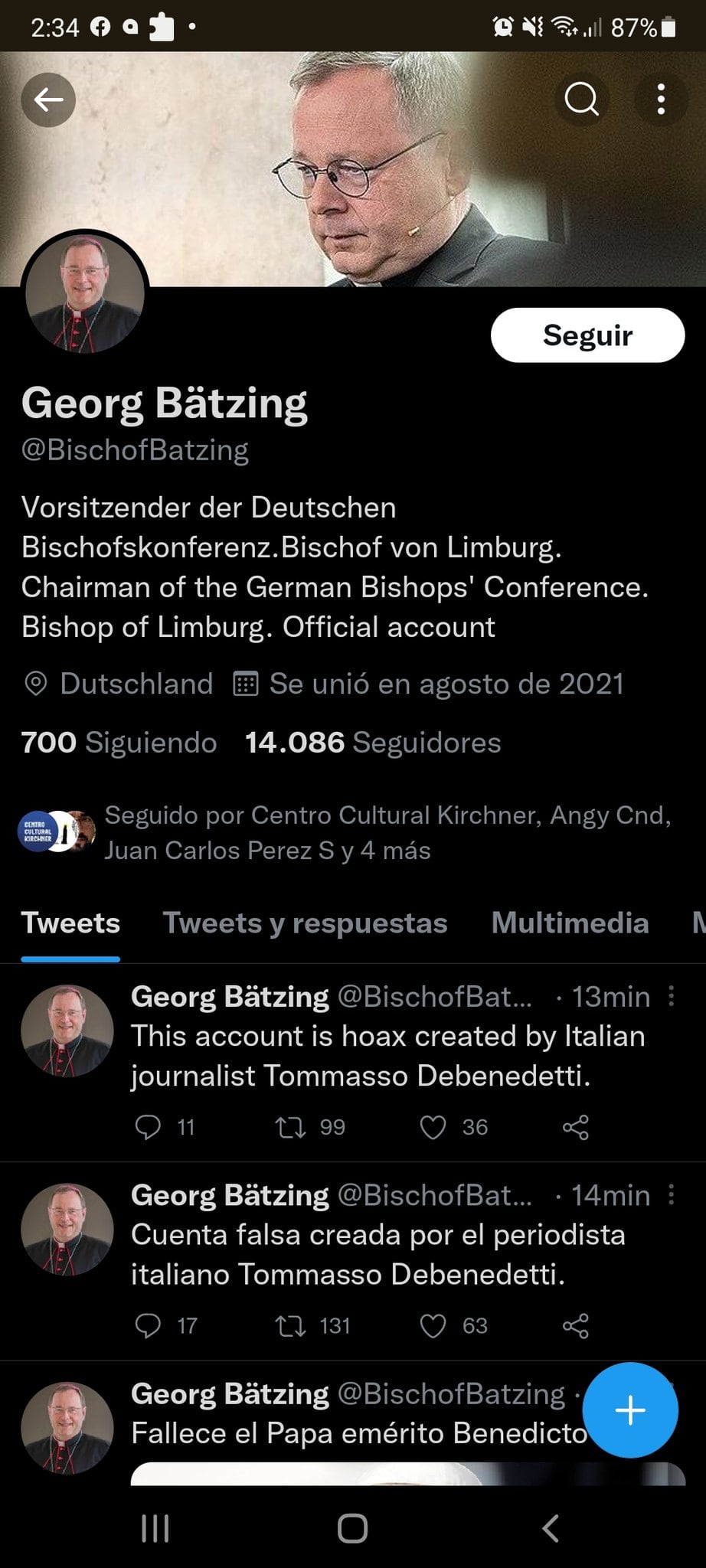Reply to the 13min hoax tweet

[148, 1127]
